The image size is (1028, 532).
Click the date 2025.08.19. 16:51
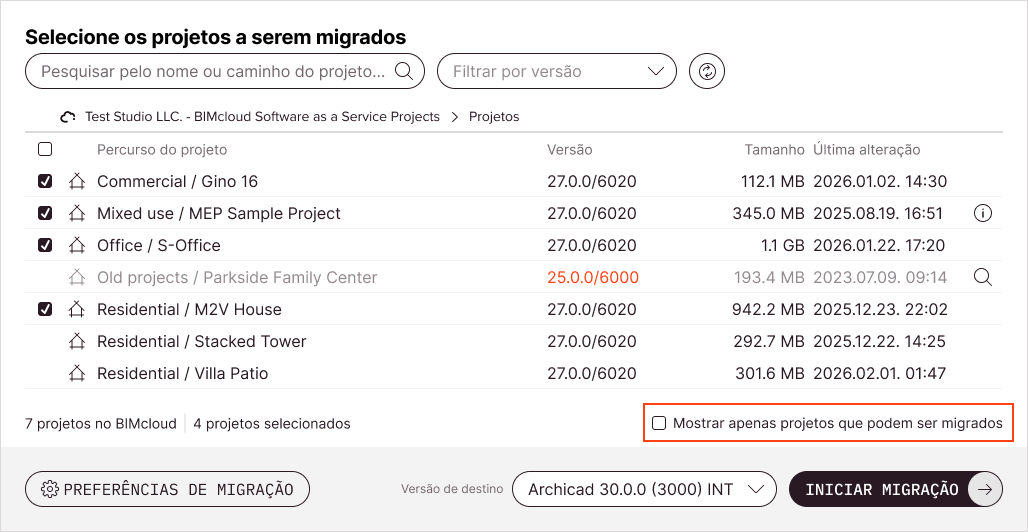tap(879, 213)
